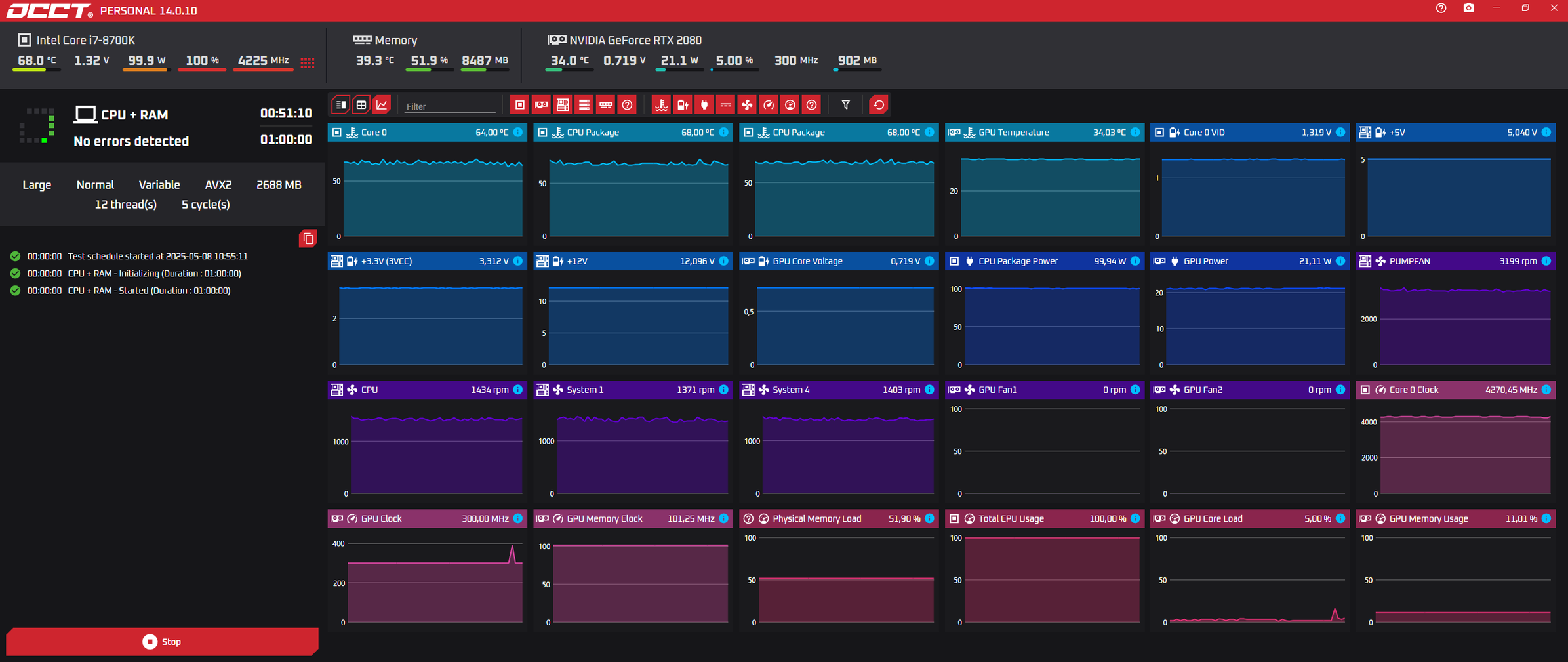The image size is (1568, 662).
Task: Toggle fan speed sensor type filter
Action: [x=747, y=105]
